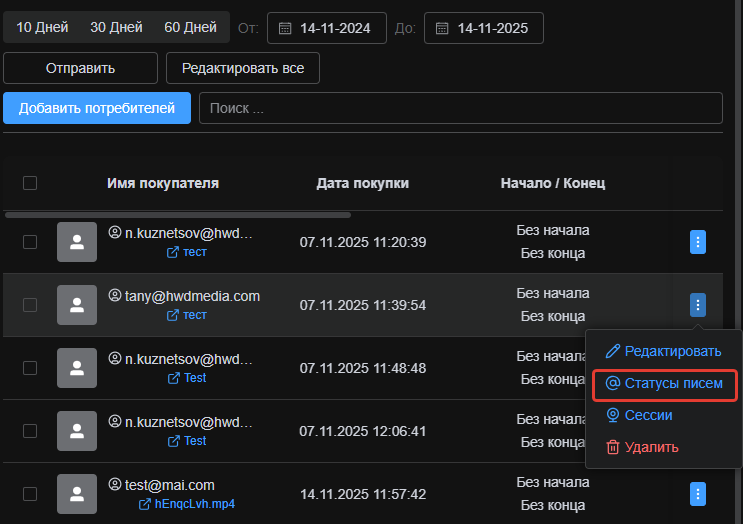Click Добавить потребителей button

click(97, 108)
